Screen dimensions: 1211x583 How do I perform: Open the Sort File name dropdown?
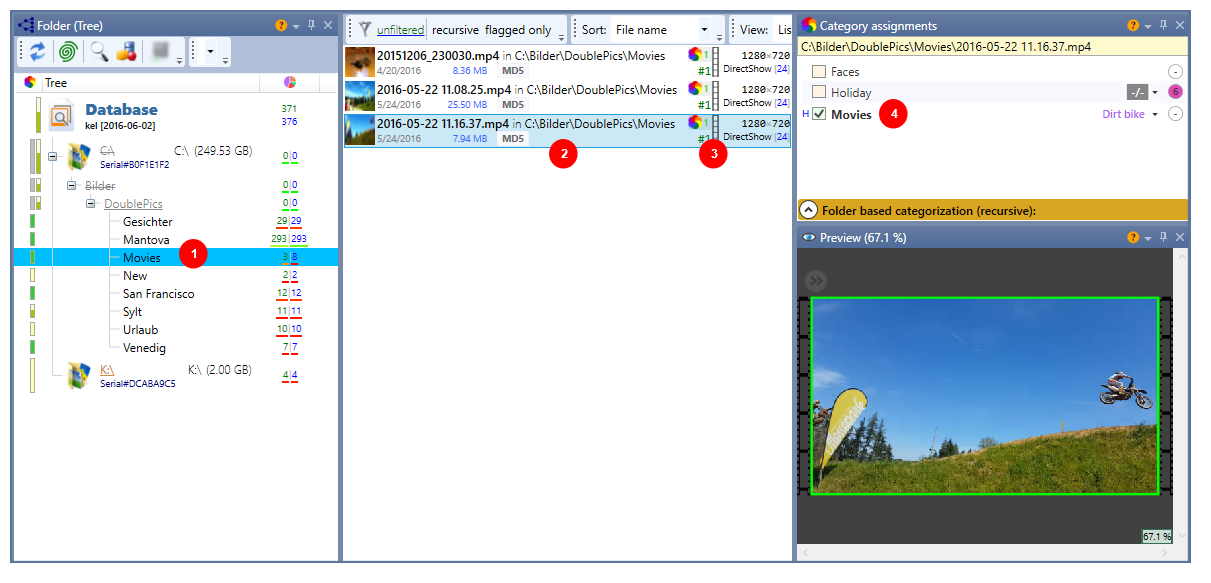pyautogui.click(x=704, y=30)
